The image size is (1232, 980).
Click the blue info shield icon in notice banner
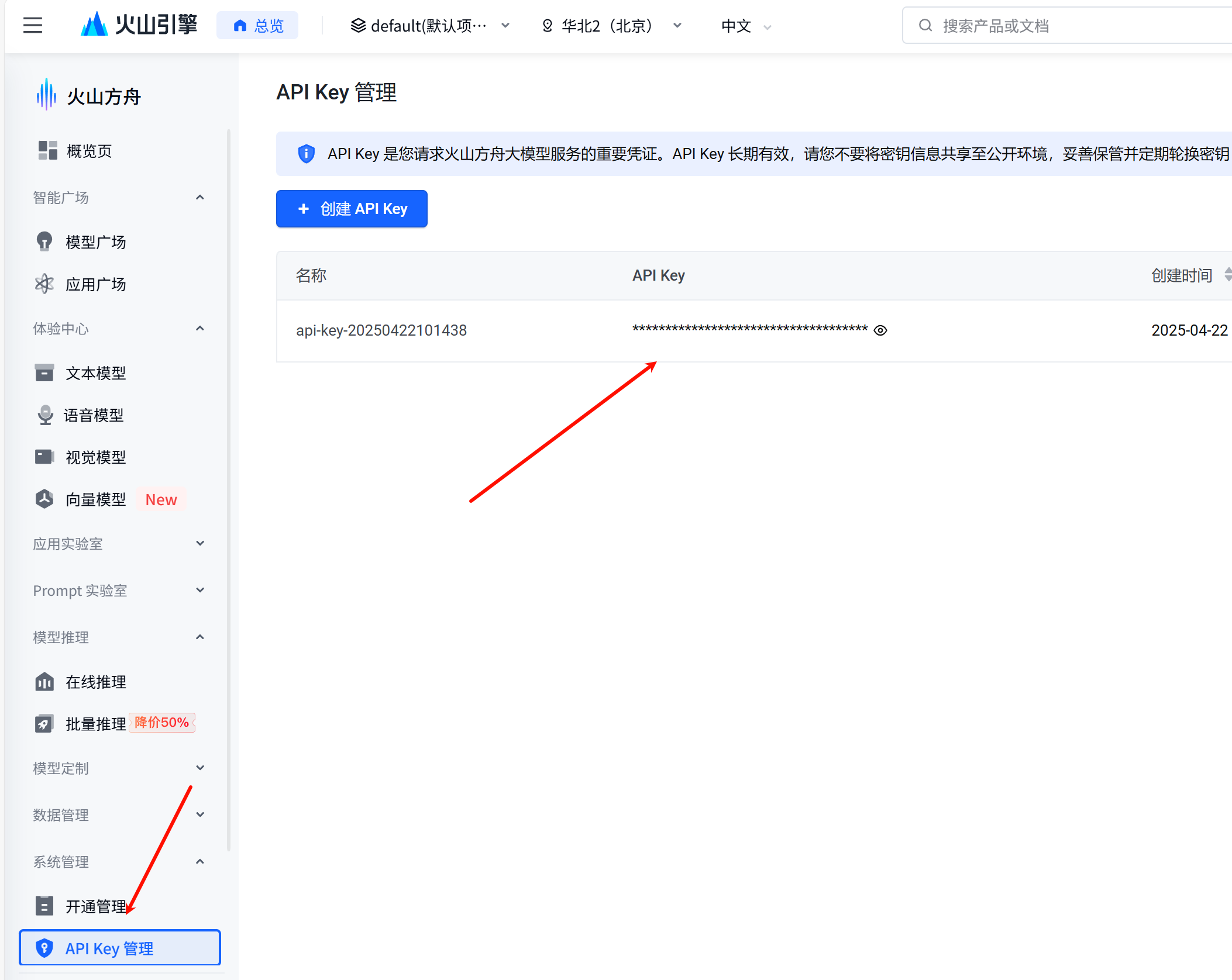pyautogui.click(x=306, y=154)
